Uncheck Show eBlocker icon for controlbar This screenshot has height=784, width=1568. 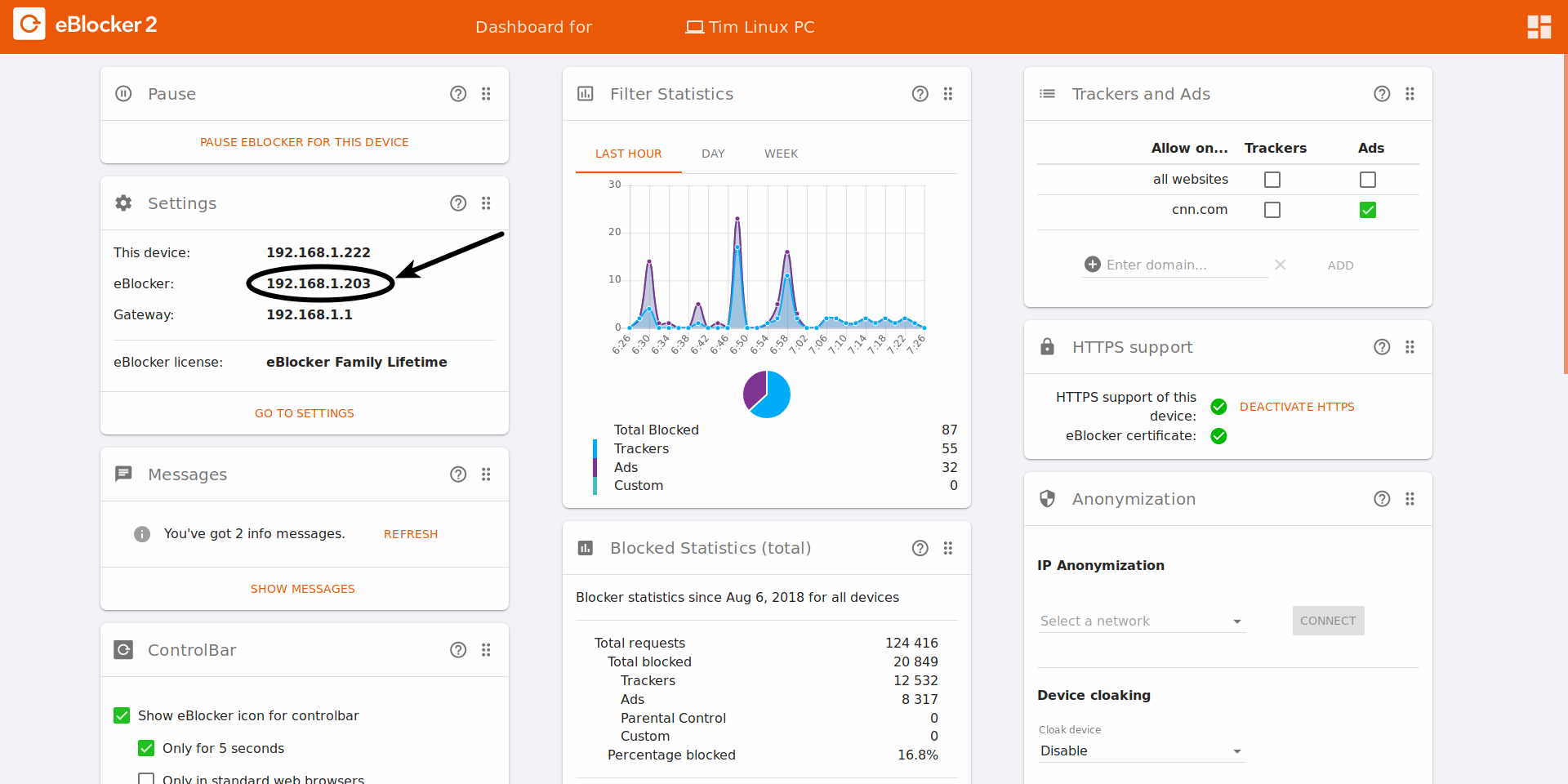122,715
